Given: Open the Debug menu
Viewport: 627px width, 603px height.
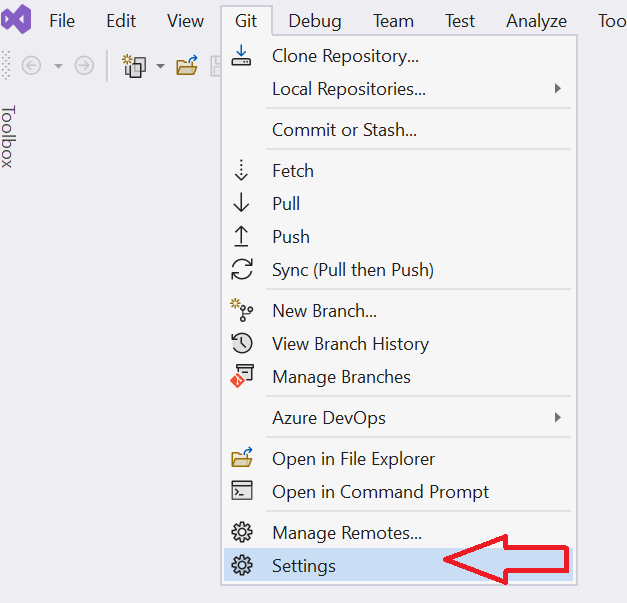Looking at the screenshot, I should pos(314,21).
